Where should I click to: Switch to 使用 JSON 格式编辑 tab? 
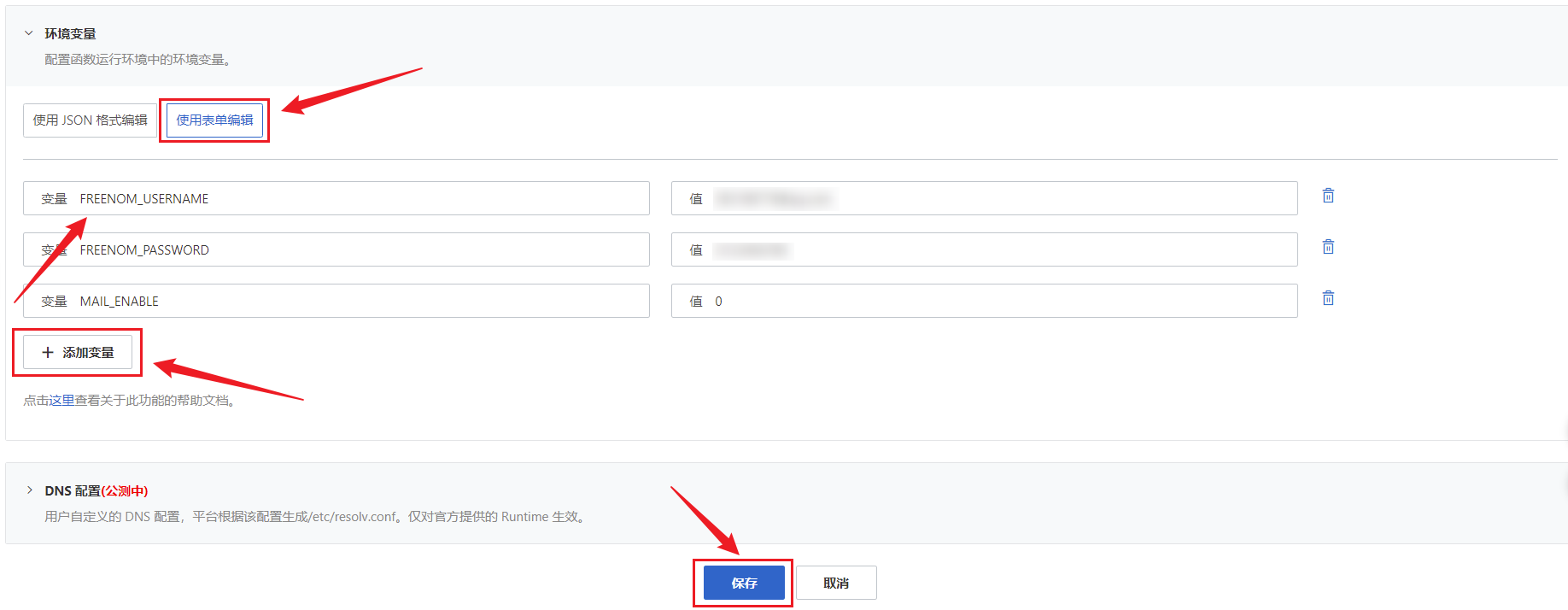(x=90, y=120)
